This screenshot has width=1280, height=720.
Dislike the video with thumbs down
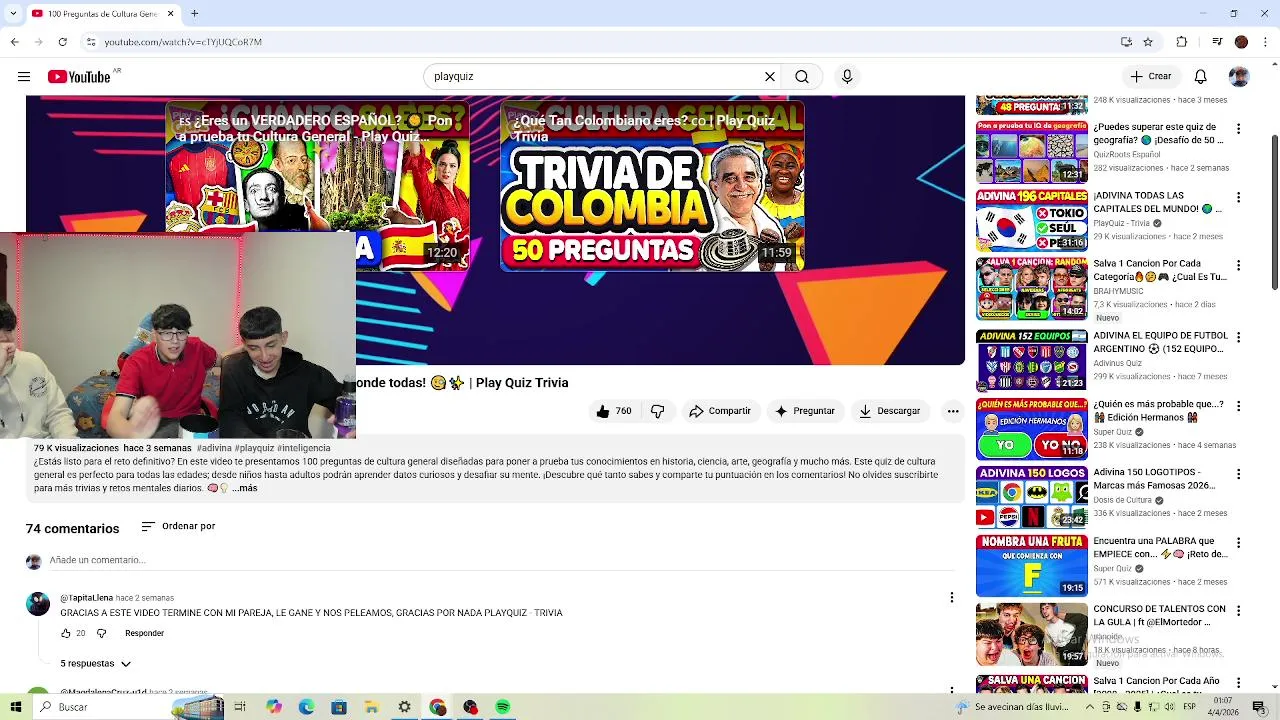tap(657, 411)
